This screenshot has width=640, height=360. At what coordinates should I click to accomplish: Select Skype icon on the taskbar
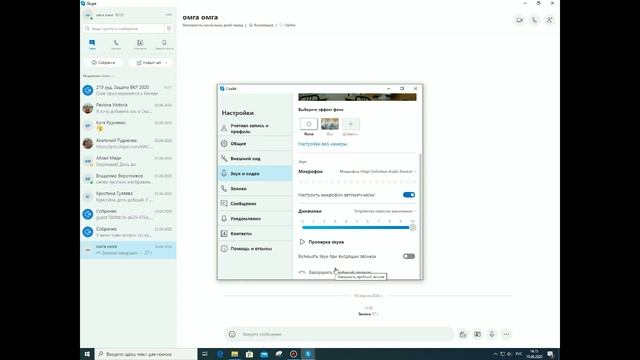pyautogui.click(x=308, y=354)
